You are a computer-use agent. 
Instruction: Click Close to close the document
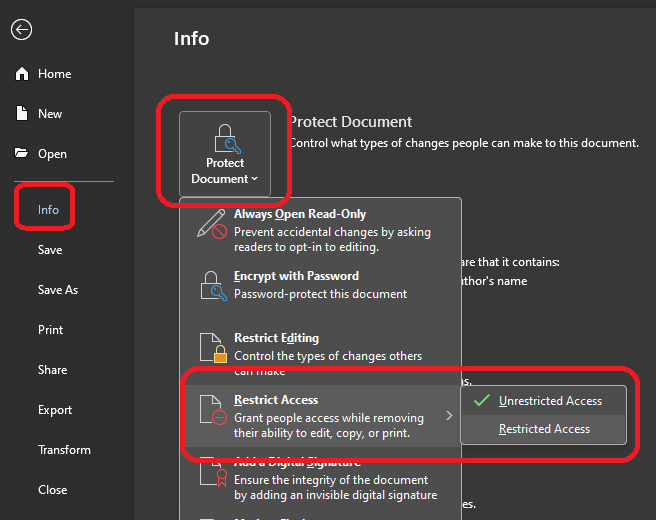pos(53,490)
